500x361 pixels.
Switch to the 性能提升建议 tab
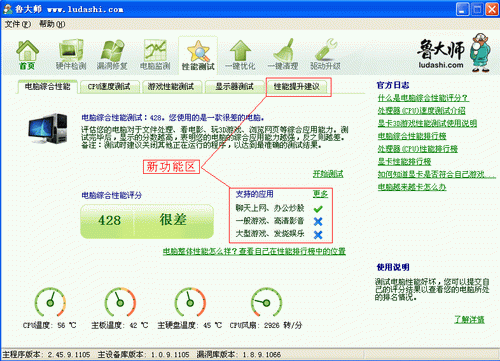pyautogui.click(x=297, y=87)
